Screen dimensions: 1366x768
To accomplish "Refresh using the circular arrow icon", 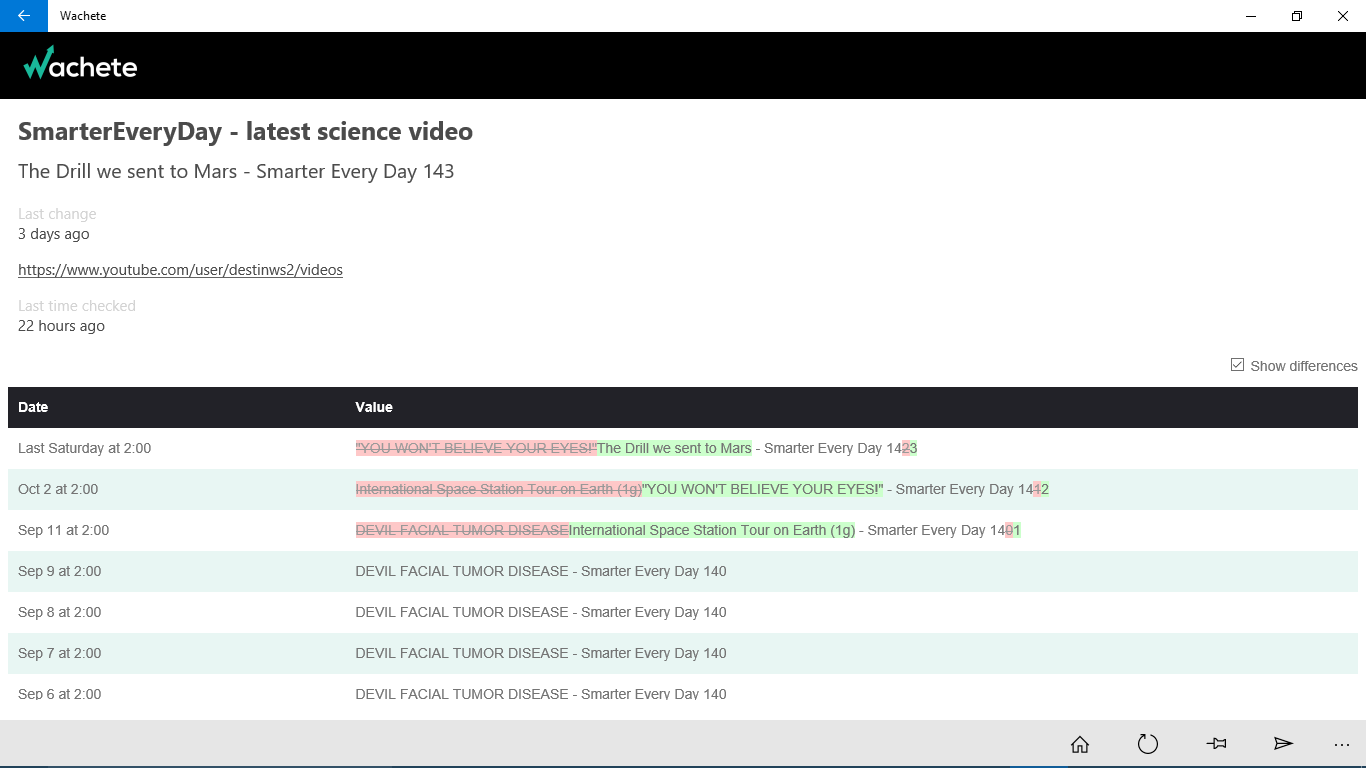I will point(1148,744).
